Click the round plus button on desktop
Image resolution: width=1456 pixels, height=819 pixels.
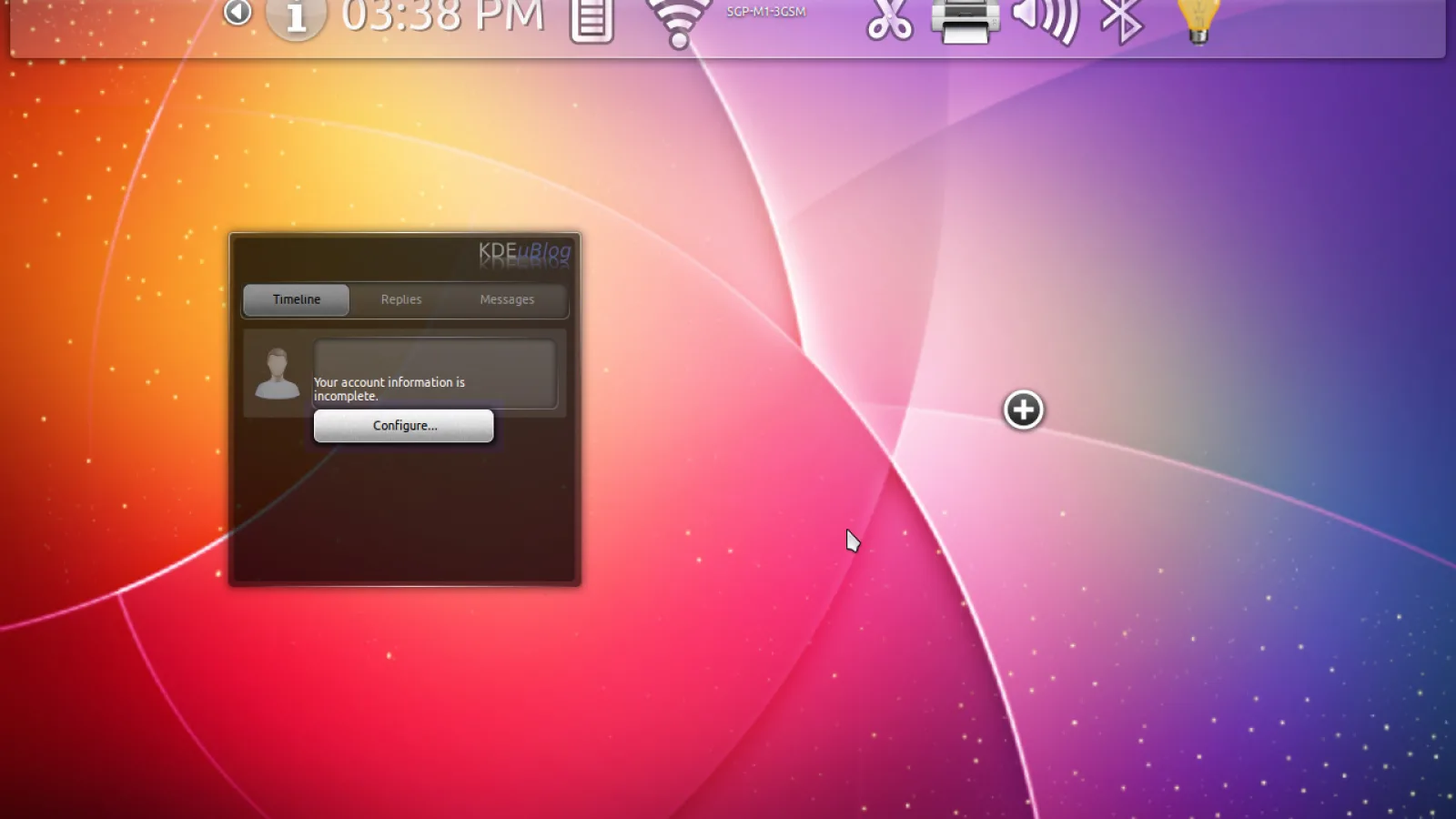point(1024,409)
